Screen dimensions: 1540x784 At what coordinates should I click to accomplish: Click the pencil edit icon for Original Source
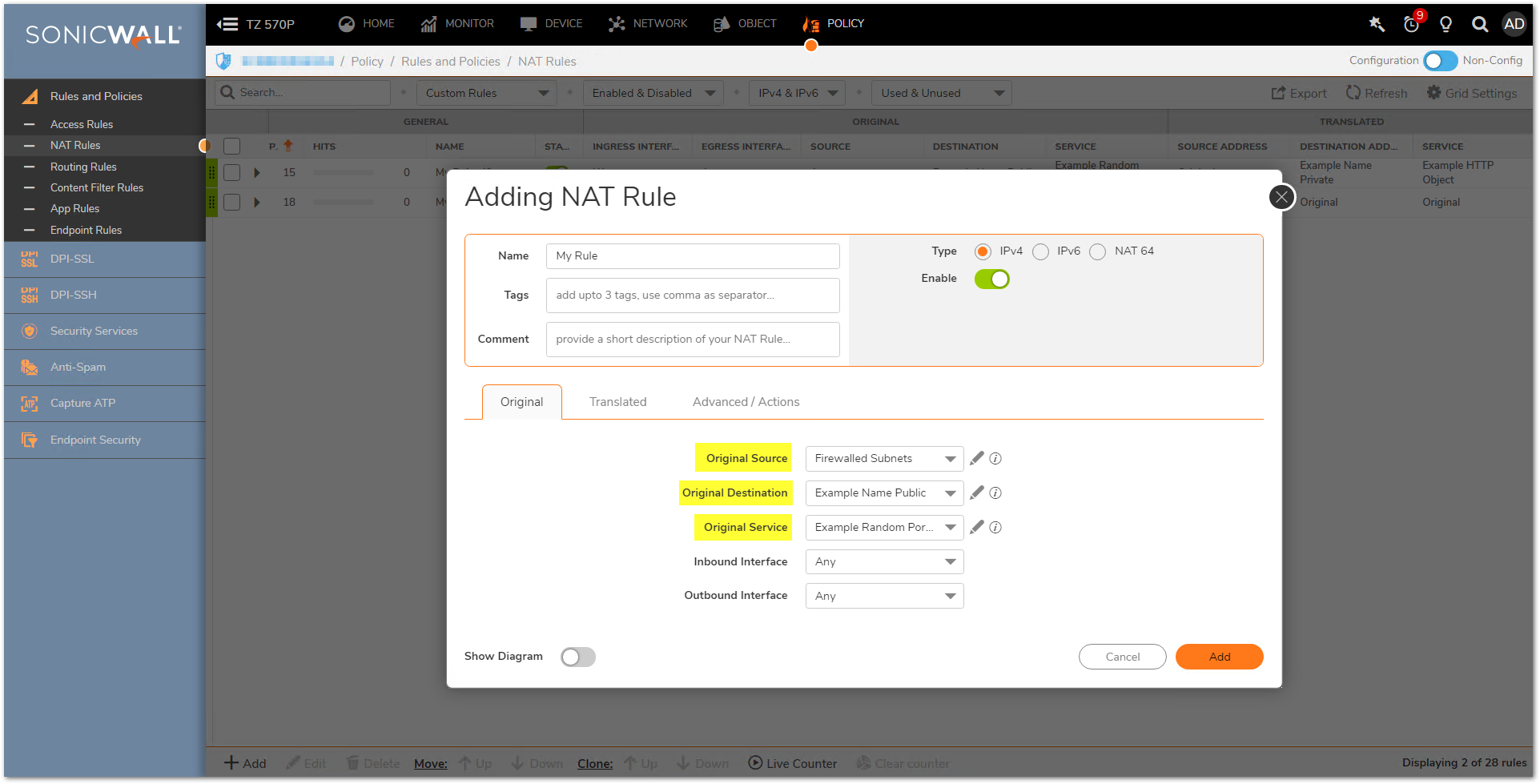click(976, 458)
